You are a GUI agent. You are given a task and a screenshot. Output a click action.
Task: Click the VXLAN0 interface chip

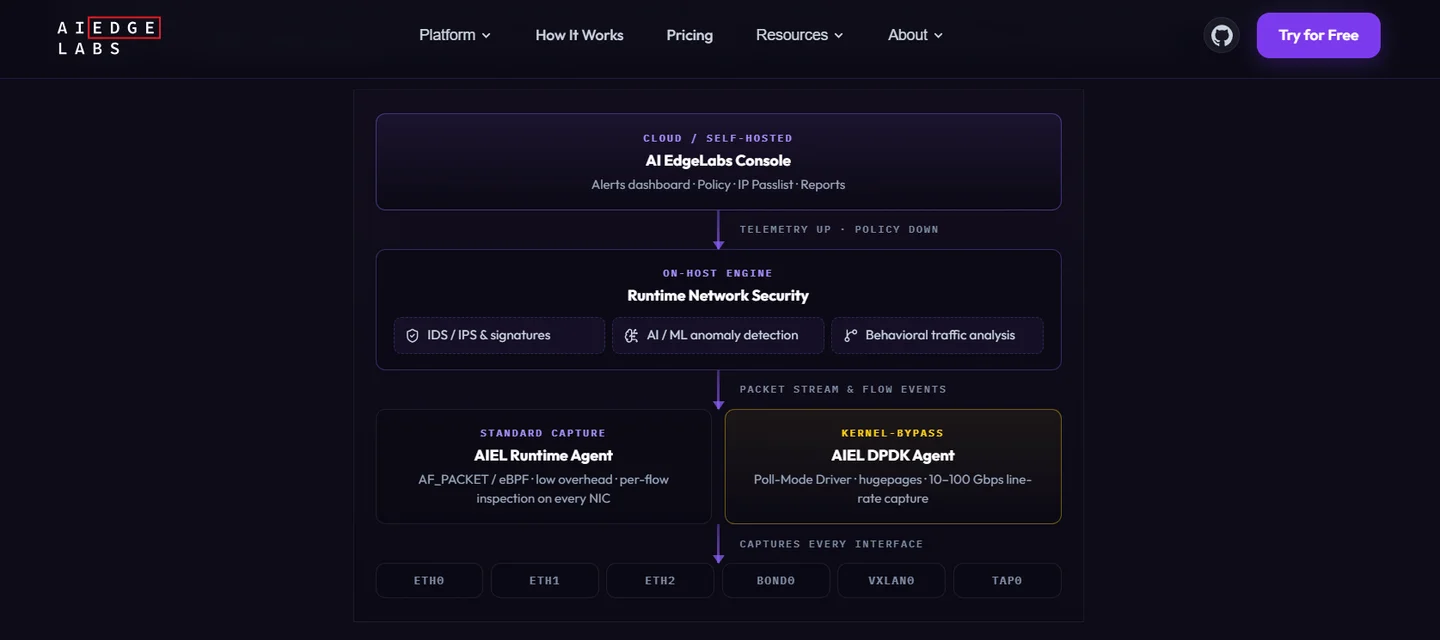(891, 581)
